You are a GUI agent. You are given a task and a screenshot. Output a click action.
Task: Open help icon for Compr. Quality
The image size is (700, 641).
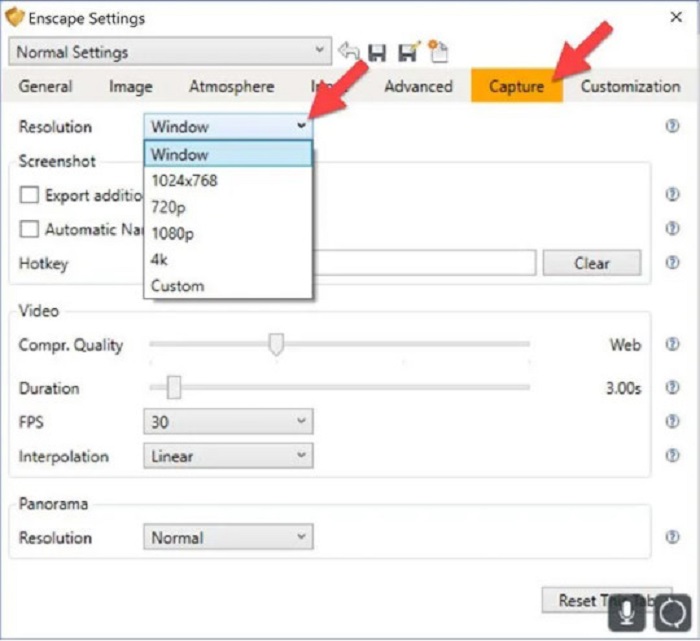[672, 345]
